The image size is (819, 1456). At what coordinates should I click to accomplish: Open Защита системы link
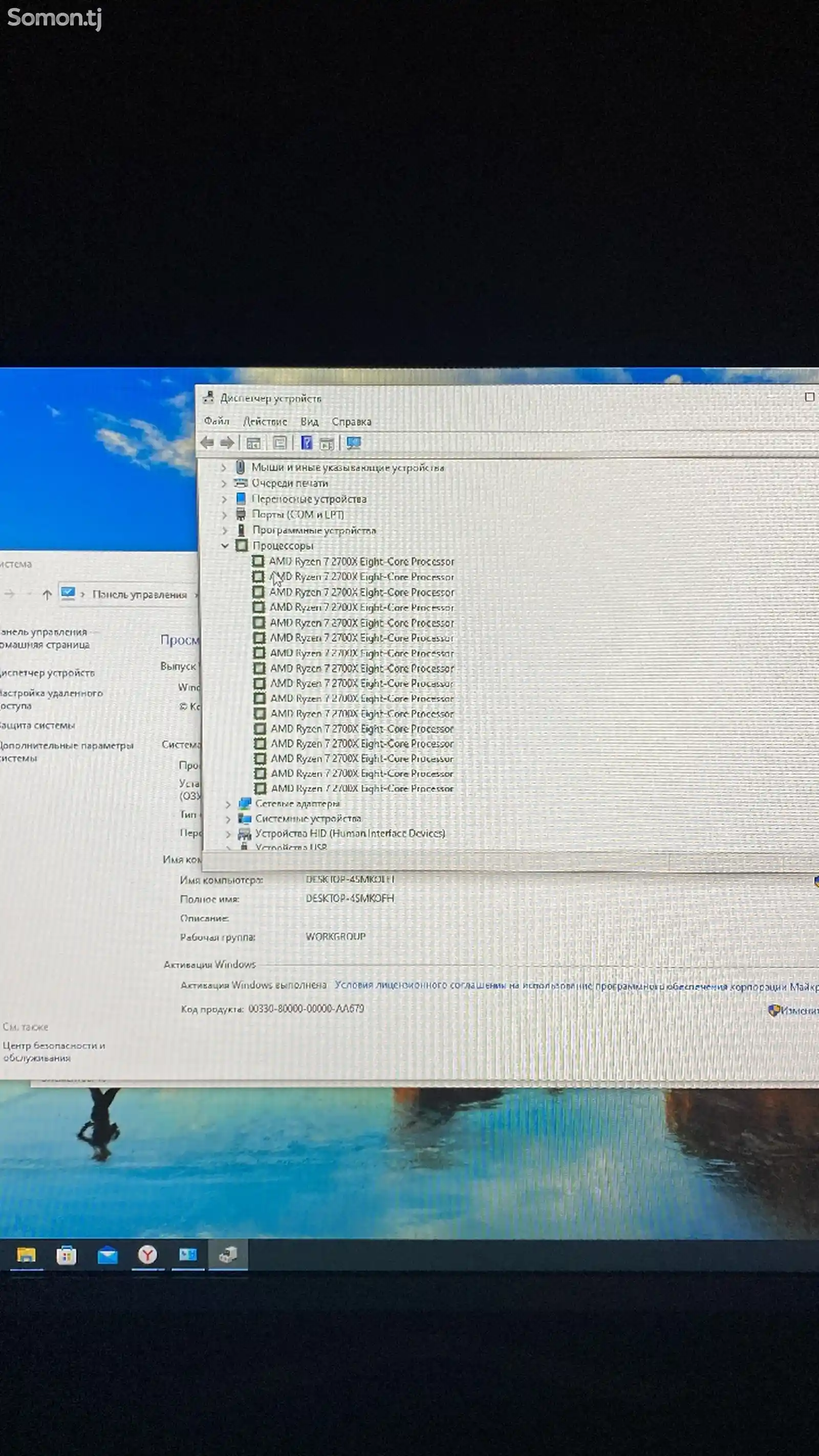37,725
